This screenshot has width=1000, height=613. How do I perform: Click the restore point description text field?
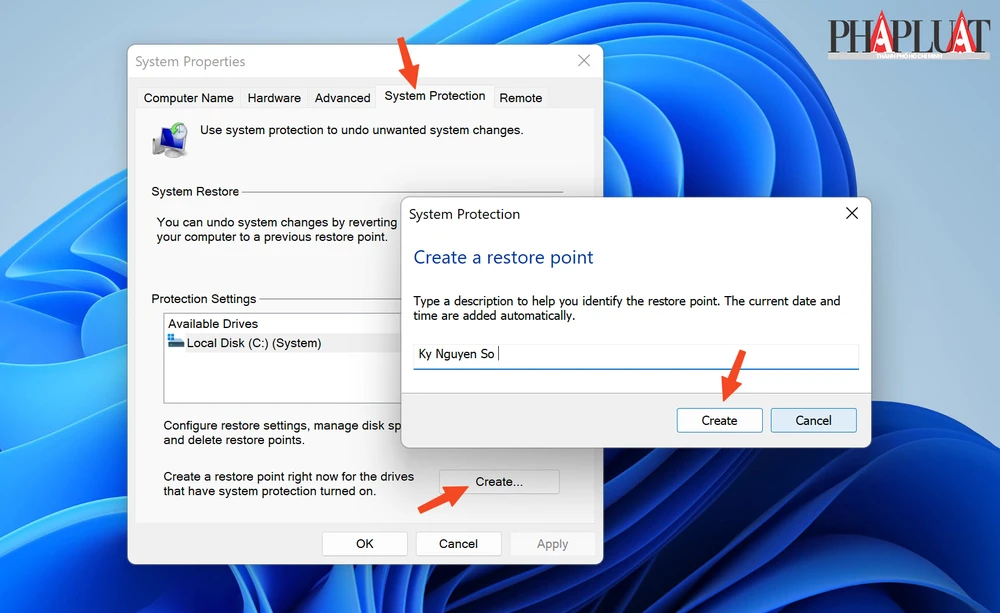click(600, 354)
